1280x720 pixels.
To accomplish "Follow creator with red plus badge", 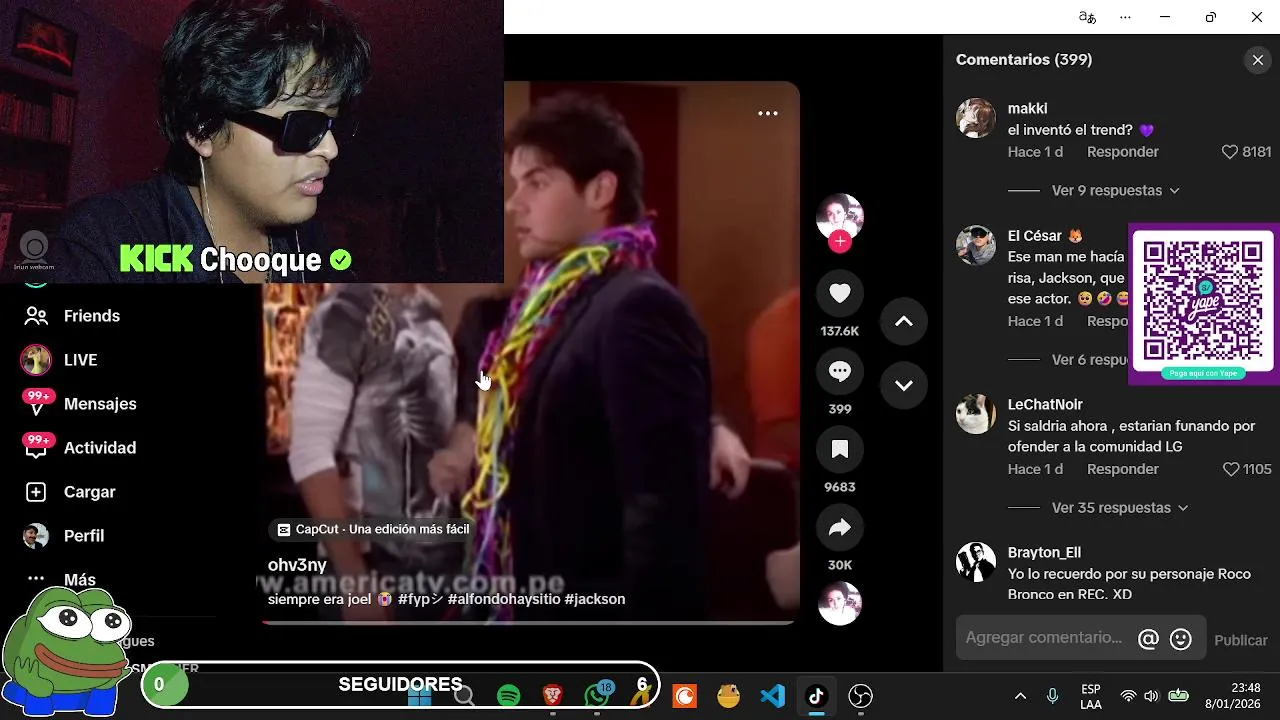I will coord(840,242).
